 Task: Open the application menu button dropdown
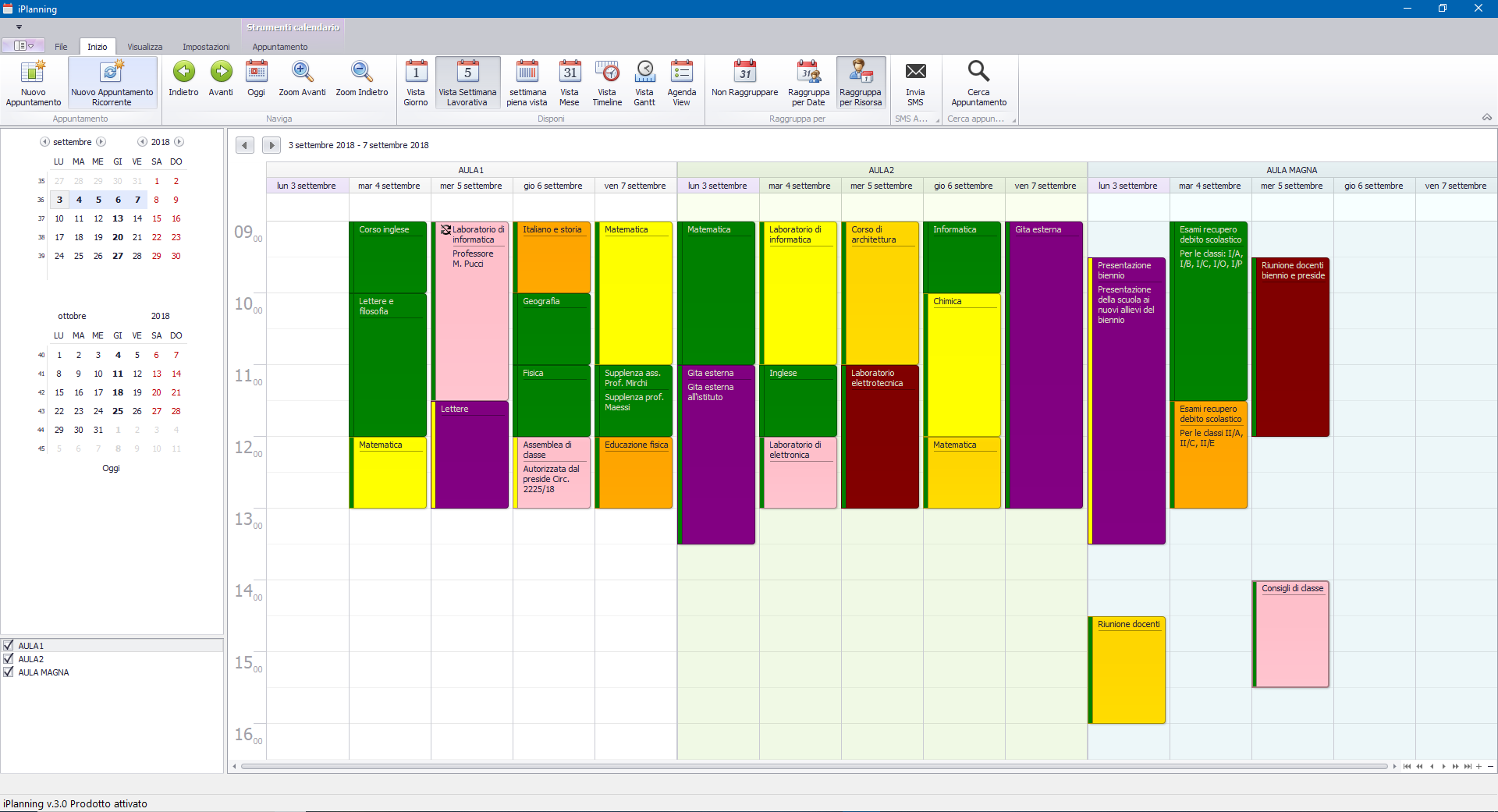pyautogui.click(x=23, y=46)
